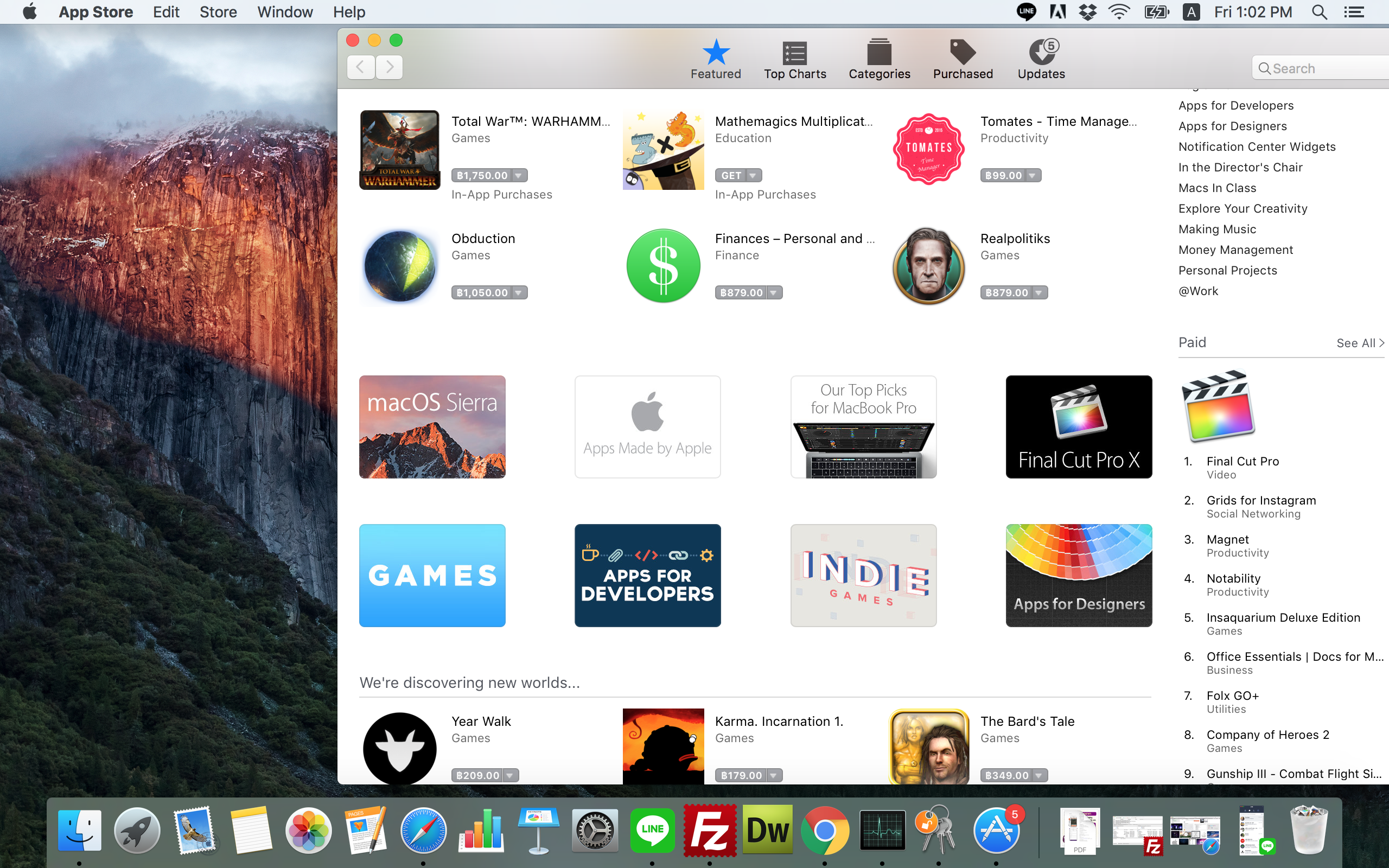Open the Updates tab
Image resolution: width=1389 pixels, height=868 pixels.
(1041, 60)
